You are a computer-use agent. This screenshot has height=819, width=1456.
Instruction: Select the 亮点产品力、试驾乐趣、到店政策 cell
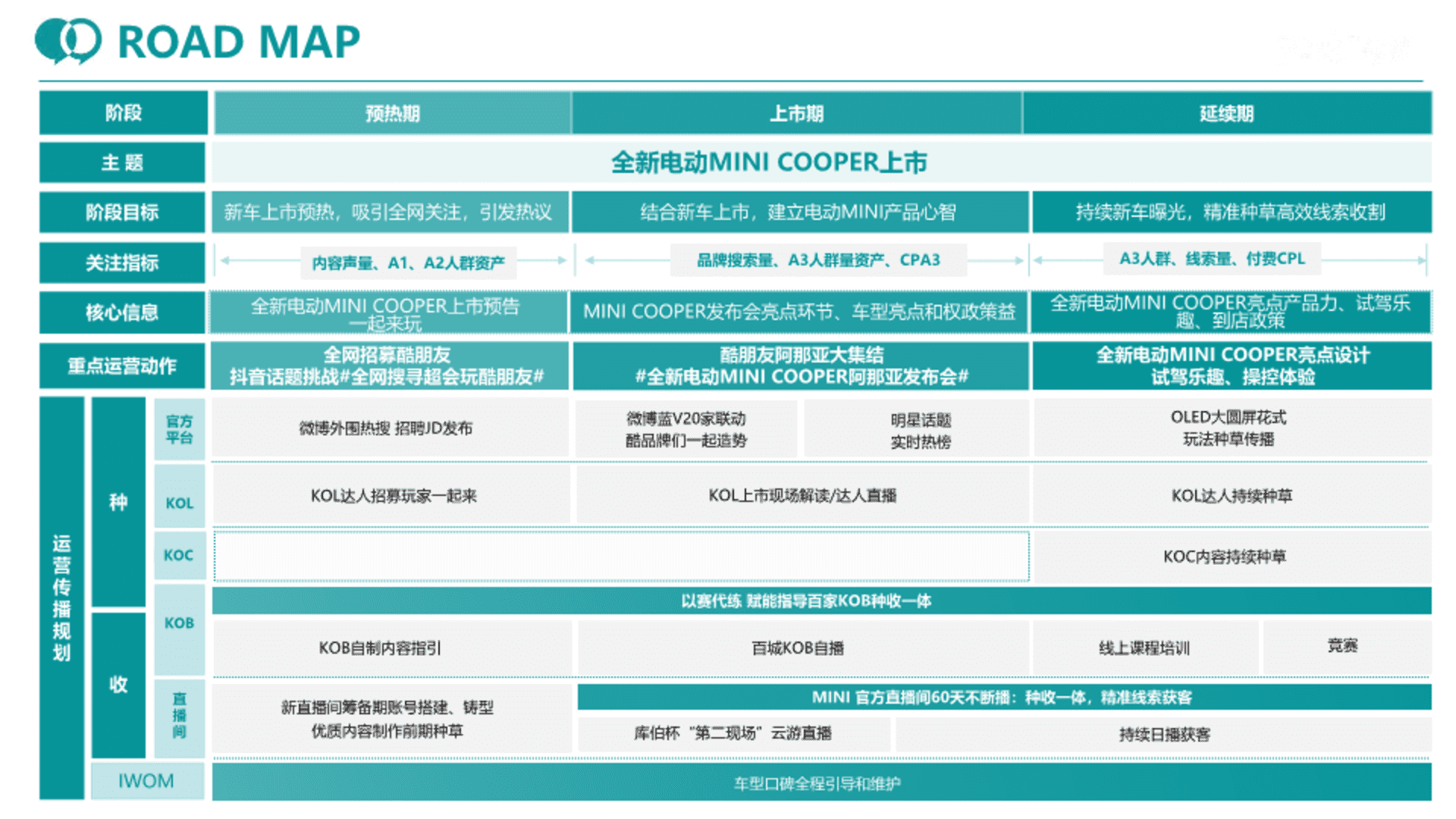tap(1231, 312)
